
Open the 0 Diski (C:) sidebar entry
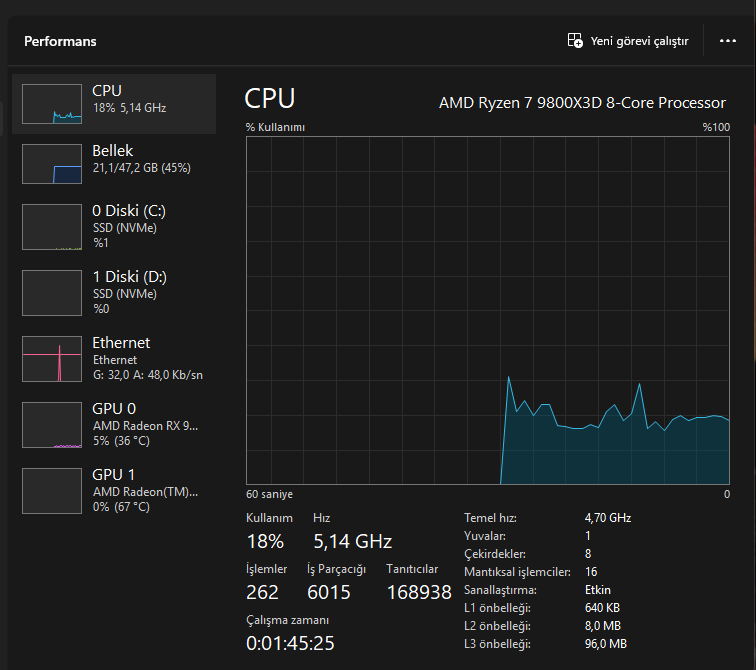pos(114,227)
